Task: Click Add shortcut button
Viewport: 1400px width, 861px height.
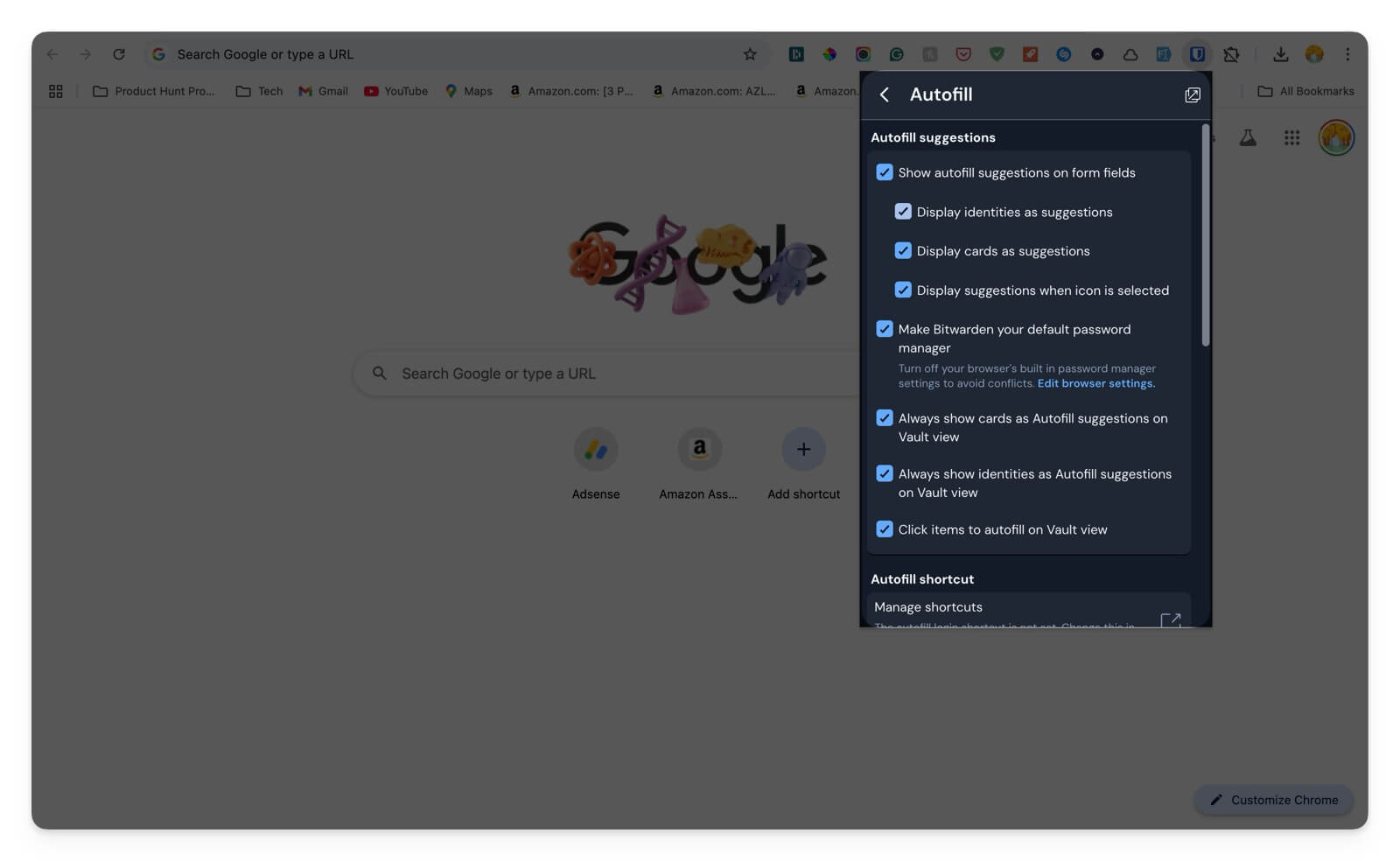Action: pyautogui.click(x=803, y=464)
